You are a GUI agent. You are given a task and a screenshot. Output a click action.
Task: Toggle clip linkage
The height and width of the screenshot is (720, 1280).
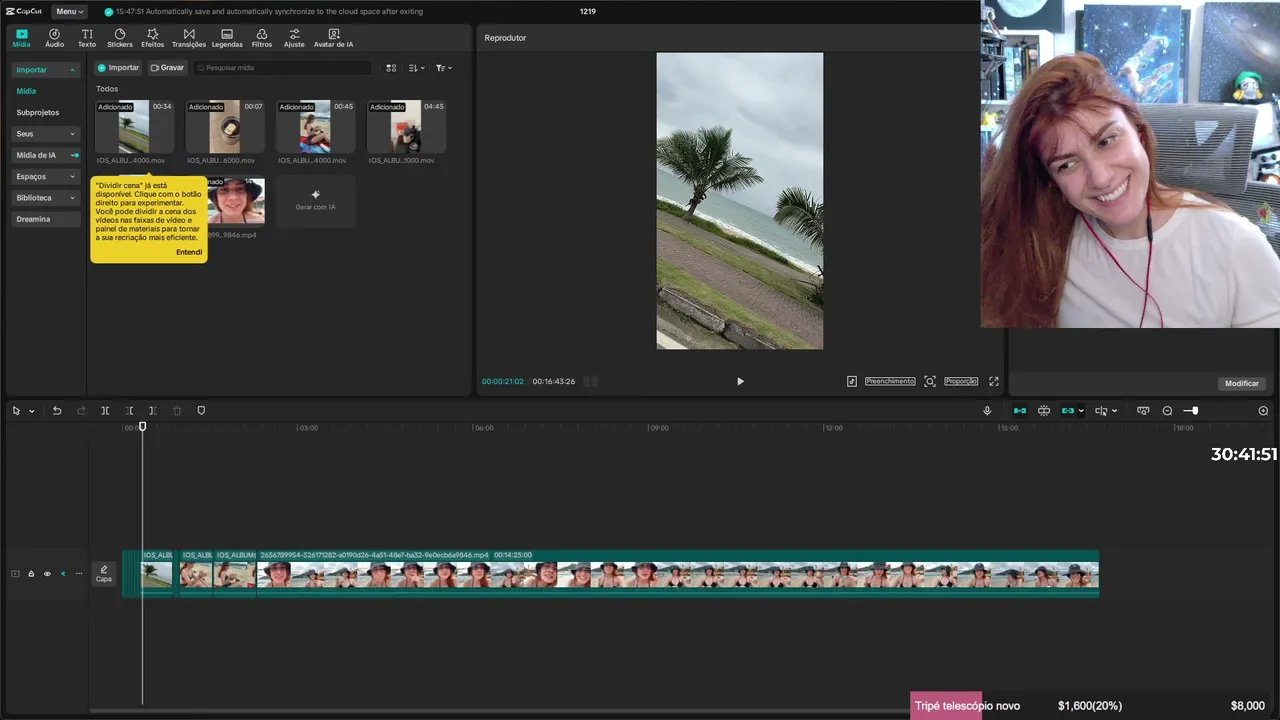coord(1068,411)
